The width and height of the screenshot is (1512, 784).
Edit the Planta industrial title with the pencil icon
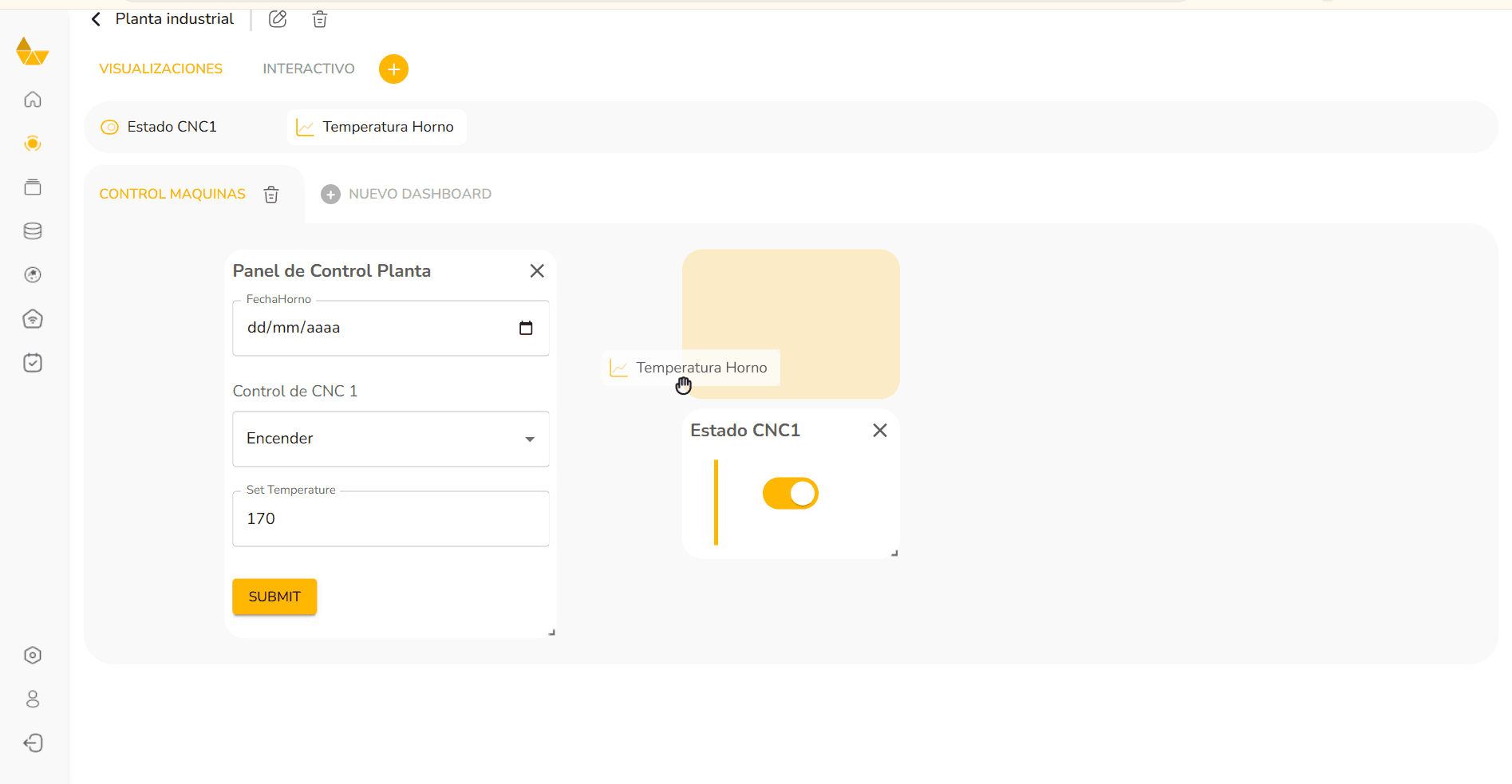[x=277, y=18]
